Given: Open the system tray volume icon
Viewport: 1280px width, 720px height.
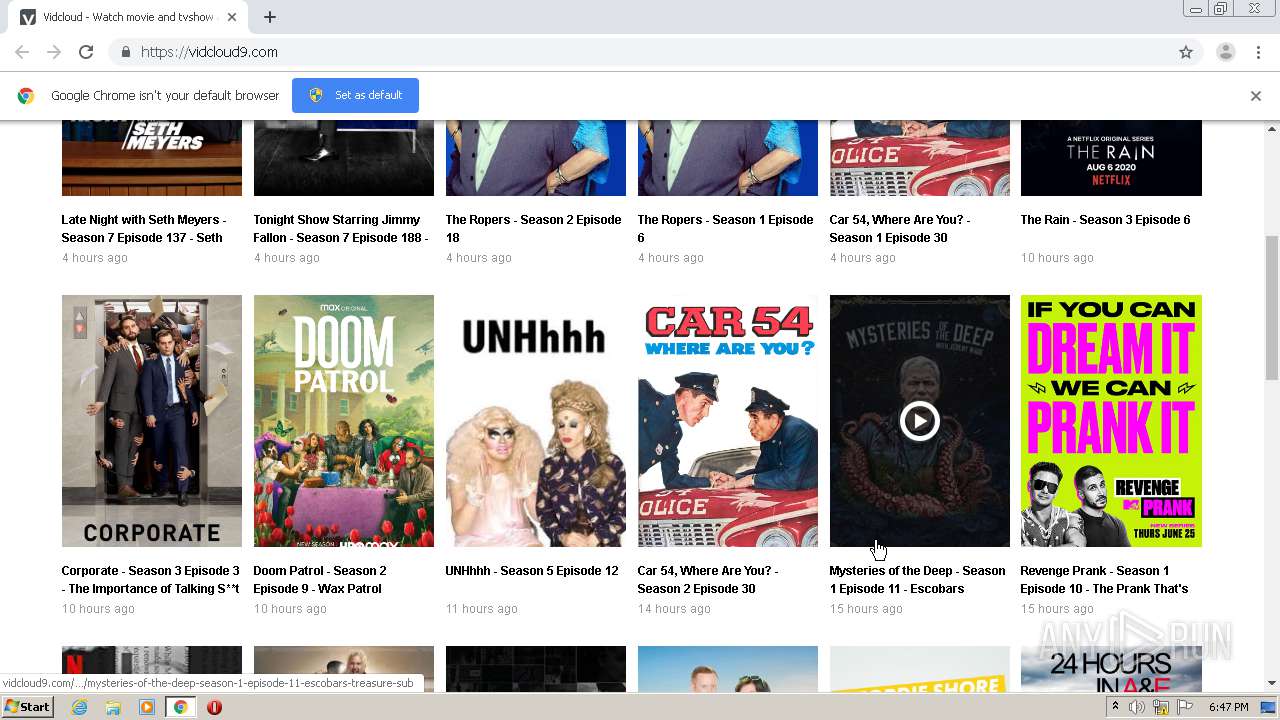Looking at the screenshot, I should pos(1137,707).
